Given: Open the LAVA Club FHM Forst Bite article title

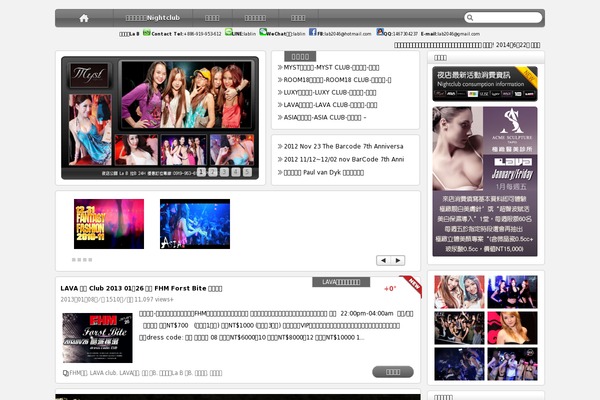Looking at the screenshot, I should pyautogui.click(x=141, y=289).
